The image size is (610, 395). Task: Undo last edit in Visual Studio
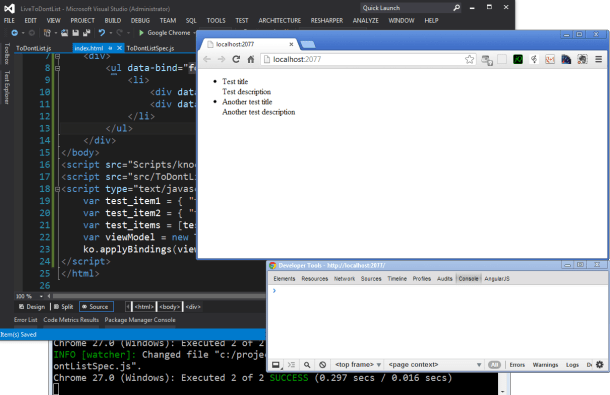point(102,33)
